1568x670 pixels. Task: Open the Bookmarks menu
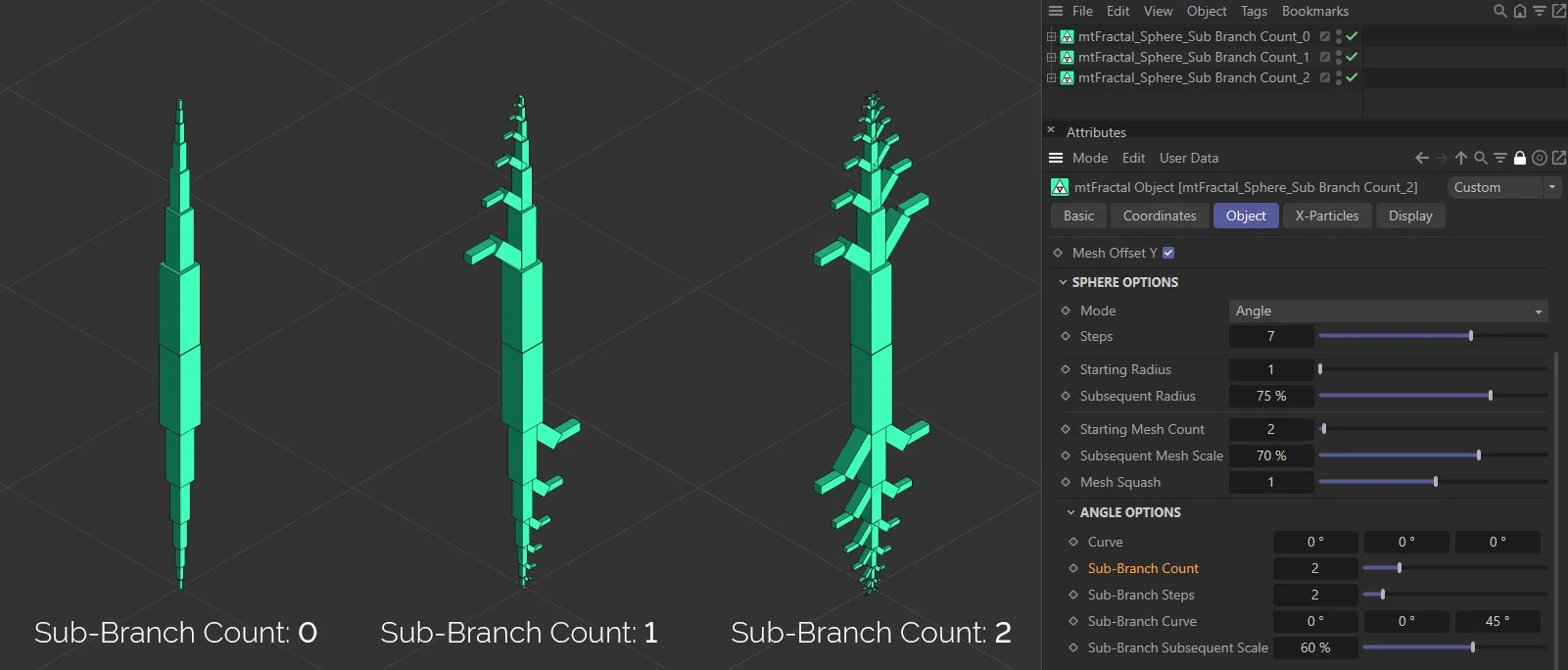coord(1315,11)
